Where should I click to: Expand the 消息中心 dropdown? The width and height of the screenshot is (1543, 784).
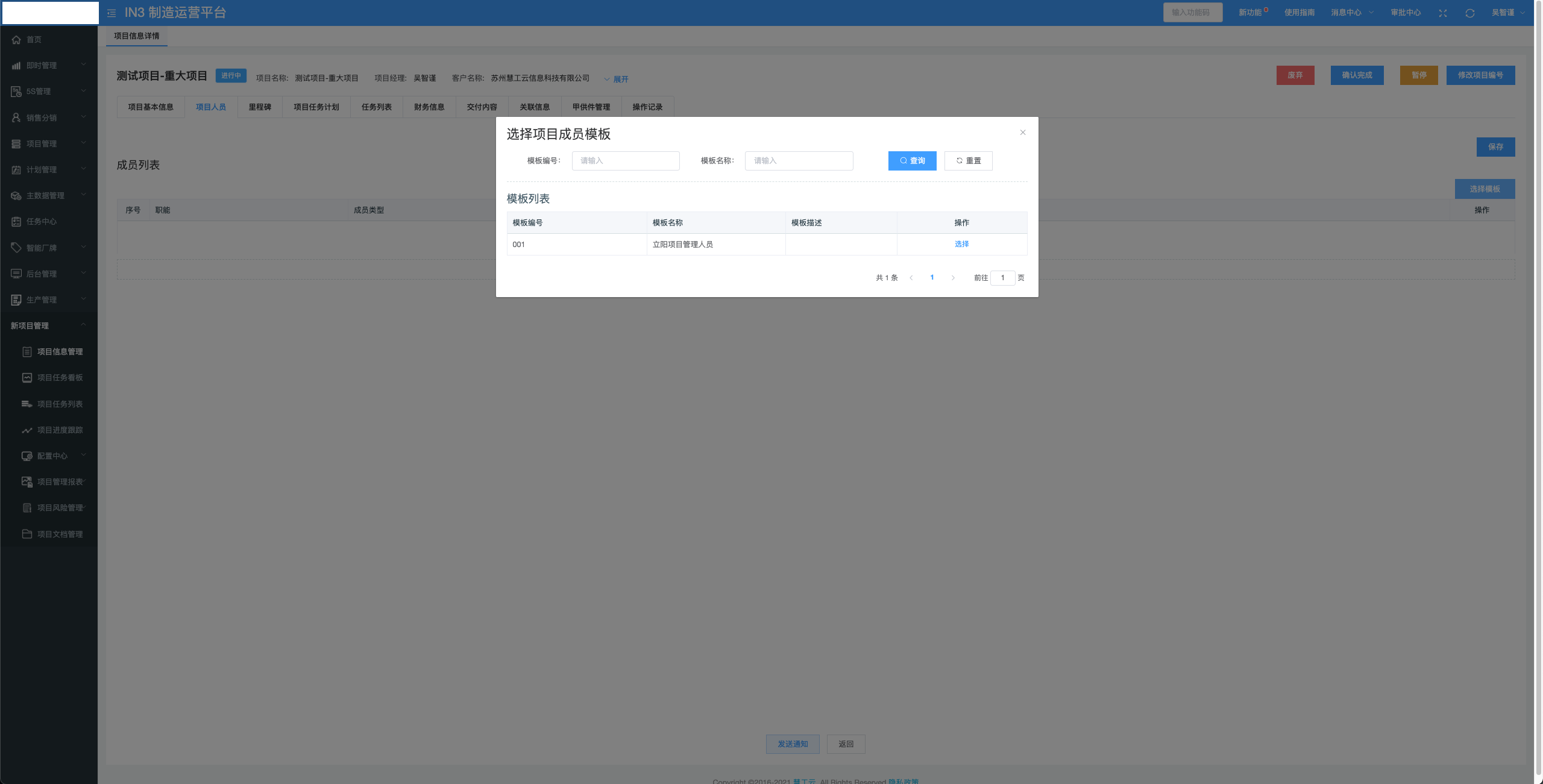[x=1352, y=13]
